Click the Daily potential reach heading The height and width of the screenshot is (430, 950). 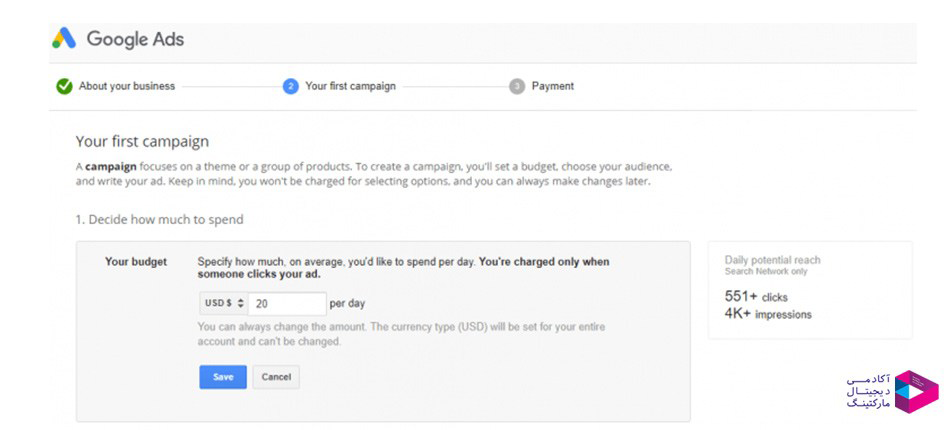pyautogui.click(x=772, y=260)
